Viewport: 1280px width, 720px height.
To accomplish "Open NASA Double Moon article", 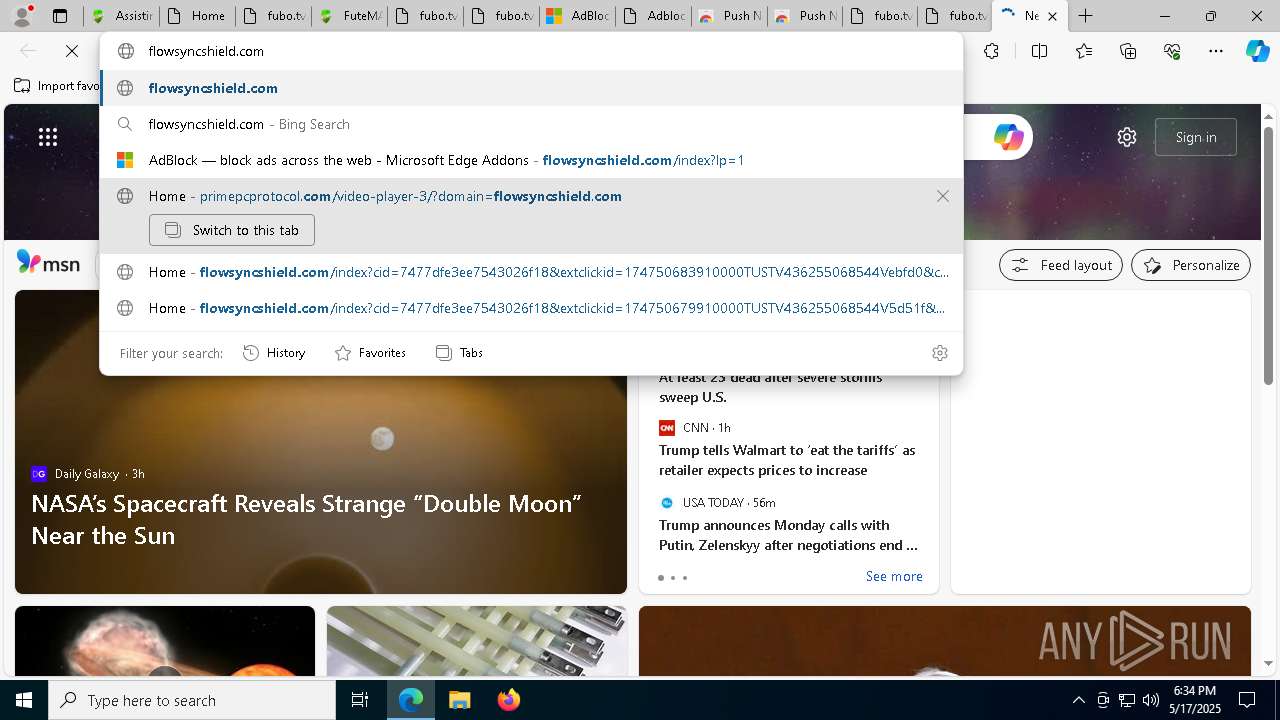I will click(x=306, y=519).
